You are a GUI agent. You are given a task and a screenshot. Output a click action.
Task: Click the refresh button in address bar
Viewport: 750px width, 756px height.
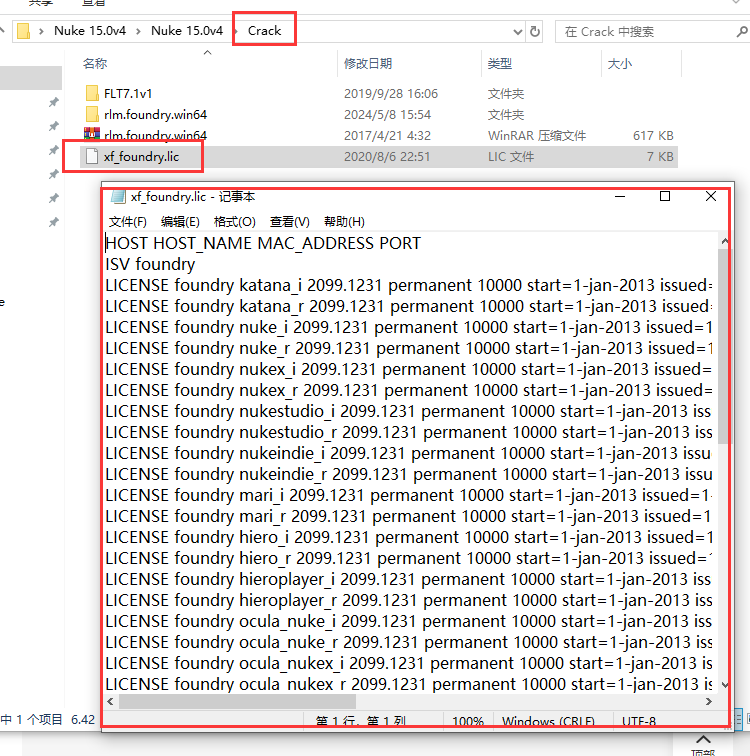[535, 31]
